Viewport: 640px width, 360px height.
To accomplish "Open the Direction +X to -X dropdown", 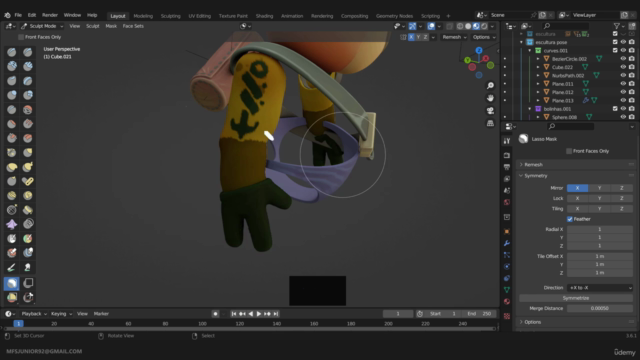I will click(x=600, y=288).
